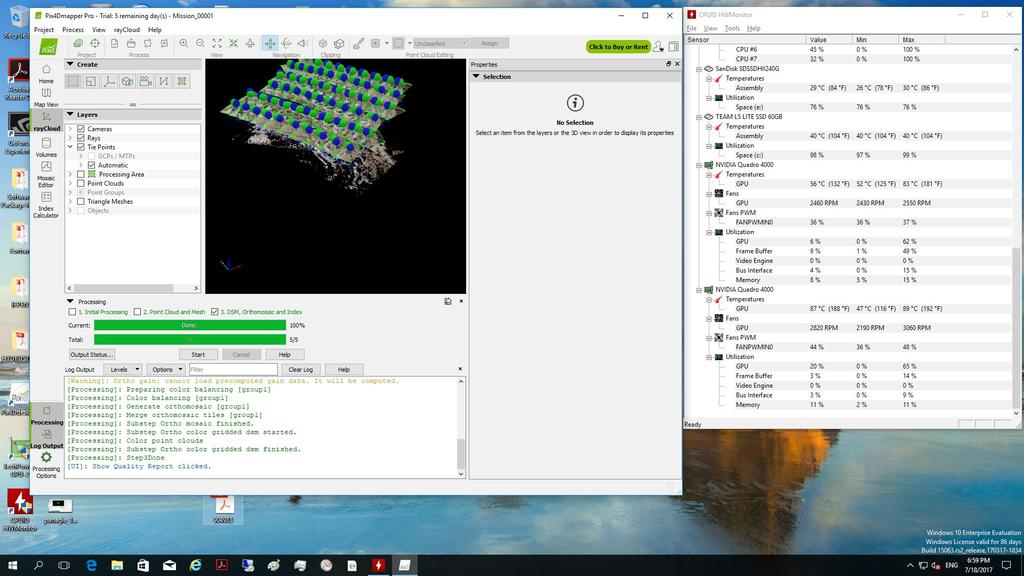Open the Log Output sidebar button
Viewport: 1024px width, 576px height.
point(47,439)
